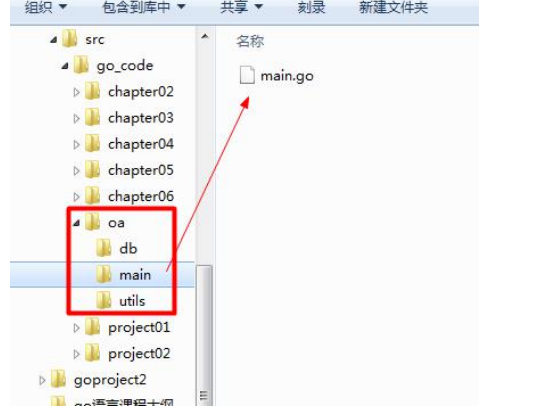Image resolution: width=538 pixels, height=415 pixels.
Task: Expand the project01 tree node
Action: click(77, 328)
